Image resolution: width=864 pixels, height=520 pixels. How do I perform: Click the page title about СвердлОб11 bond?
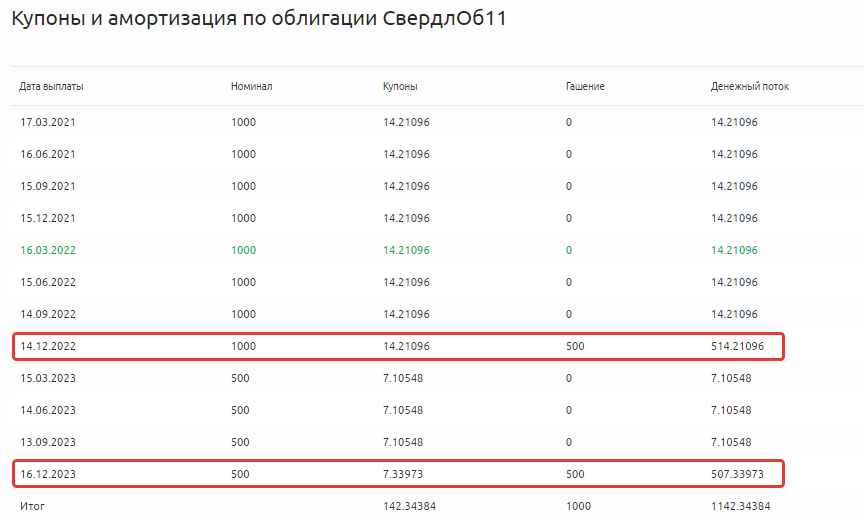(258, 20)
